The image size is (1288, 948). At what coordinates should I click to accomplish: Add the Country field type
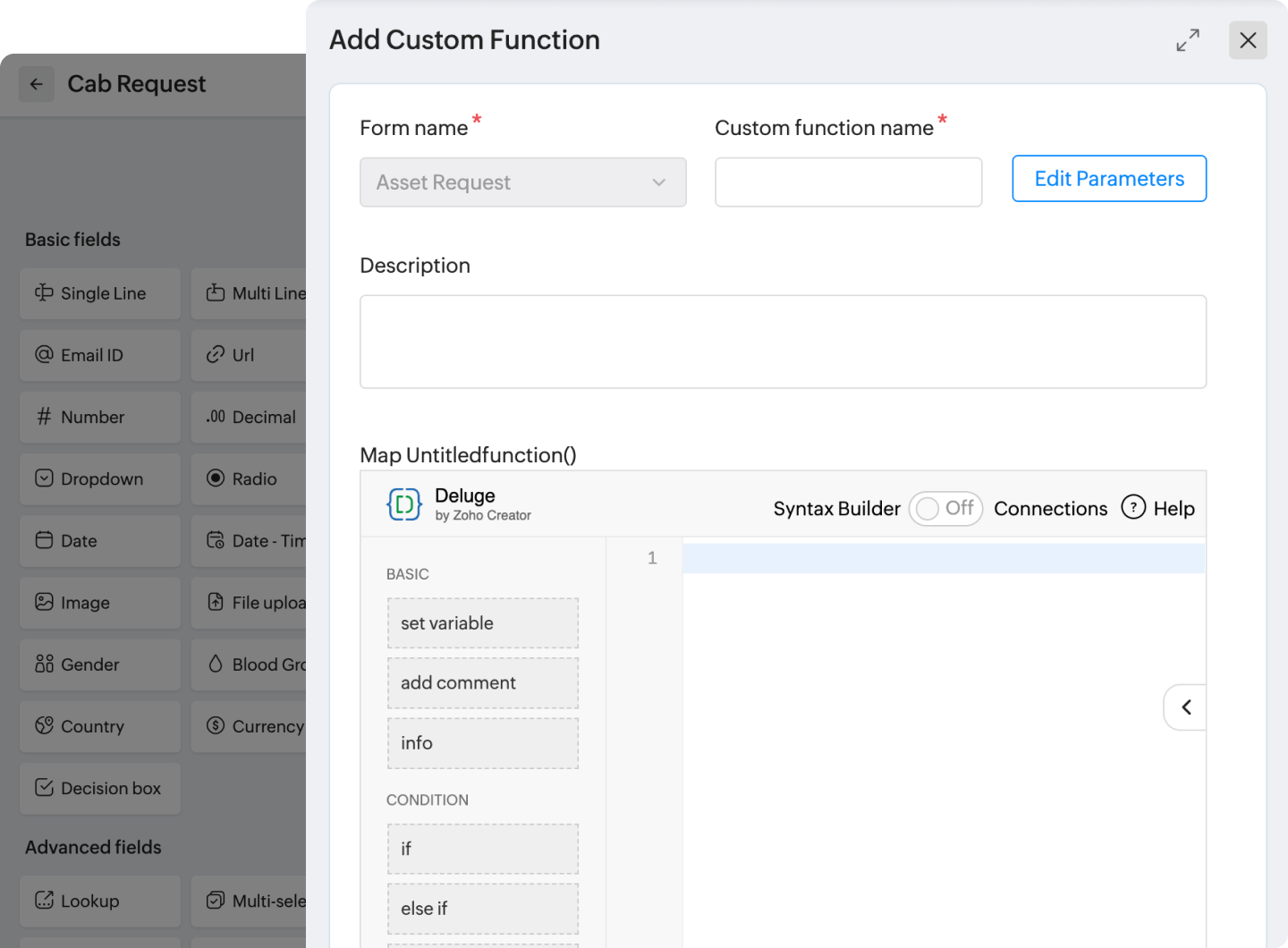coord(100,726)
